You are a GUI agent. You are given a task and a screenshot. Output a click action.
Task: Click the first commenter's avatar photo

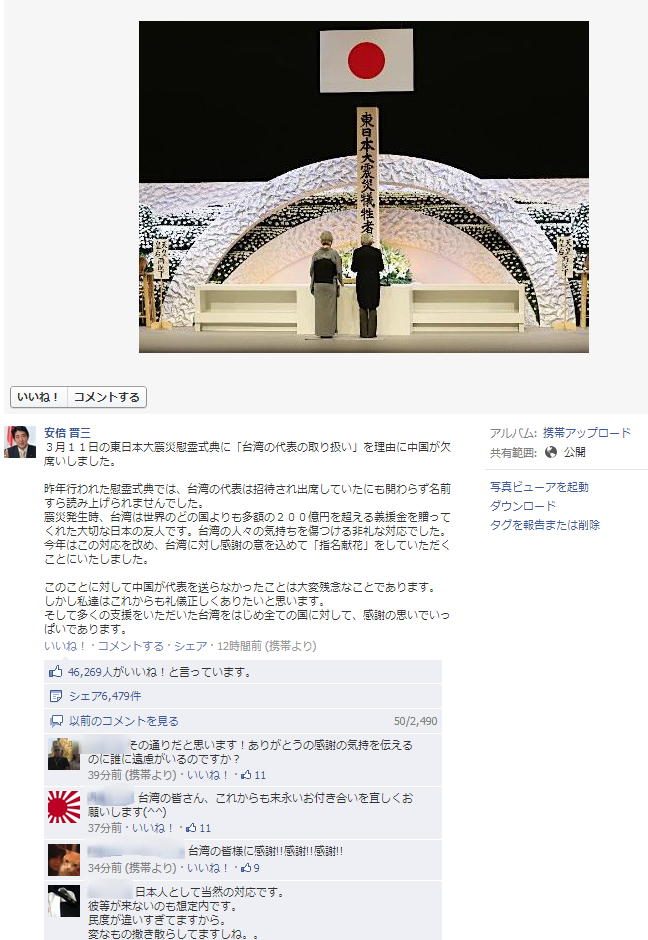pos(64,754)
